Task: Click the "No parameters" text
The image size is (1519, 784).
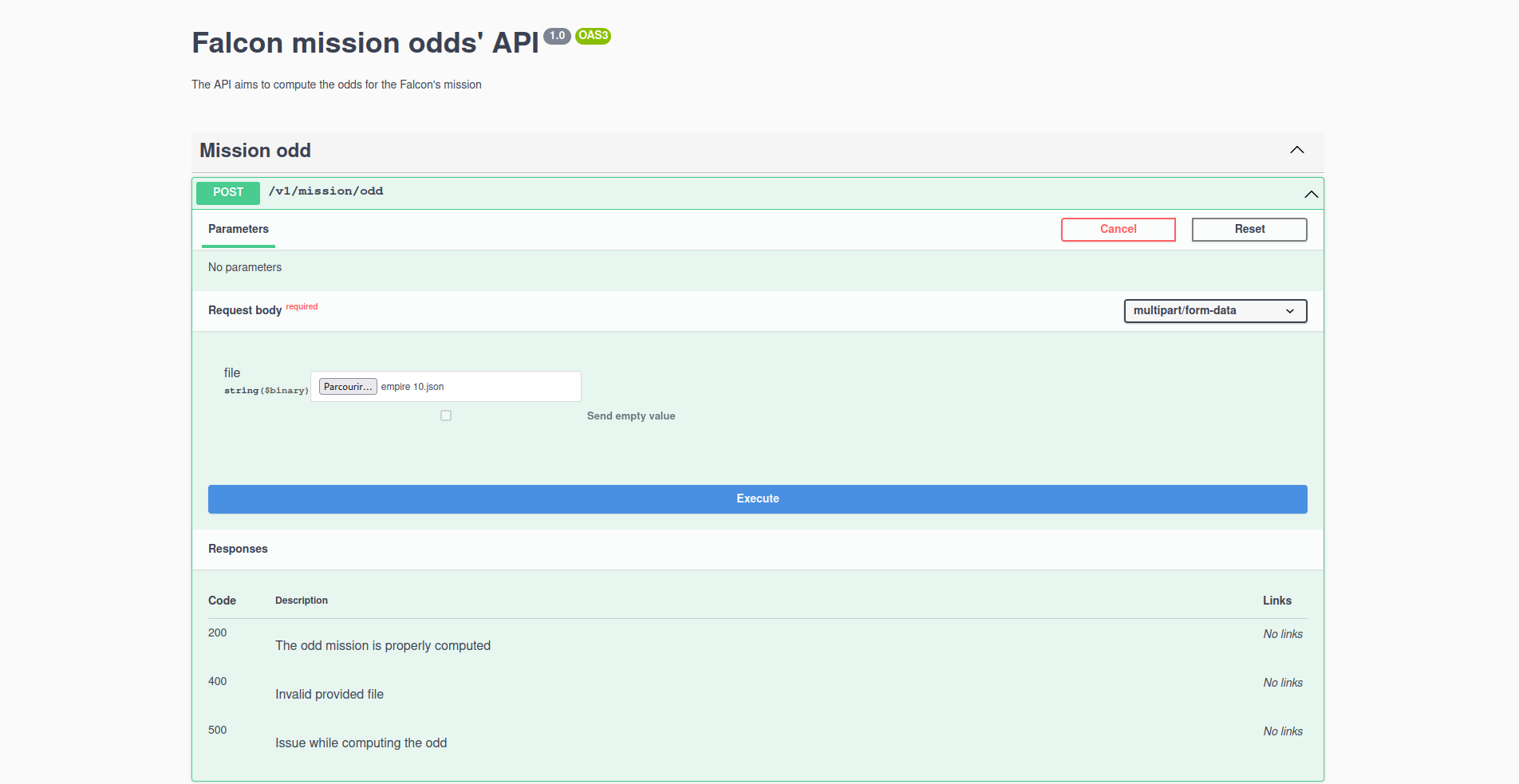Action: tap(245, 267)
